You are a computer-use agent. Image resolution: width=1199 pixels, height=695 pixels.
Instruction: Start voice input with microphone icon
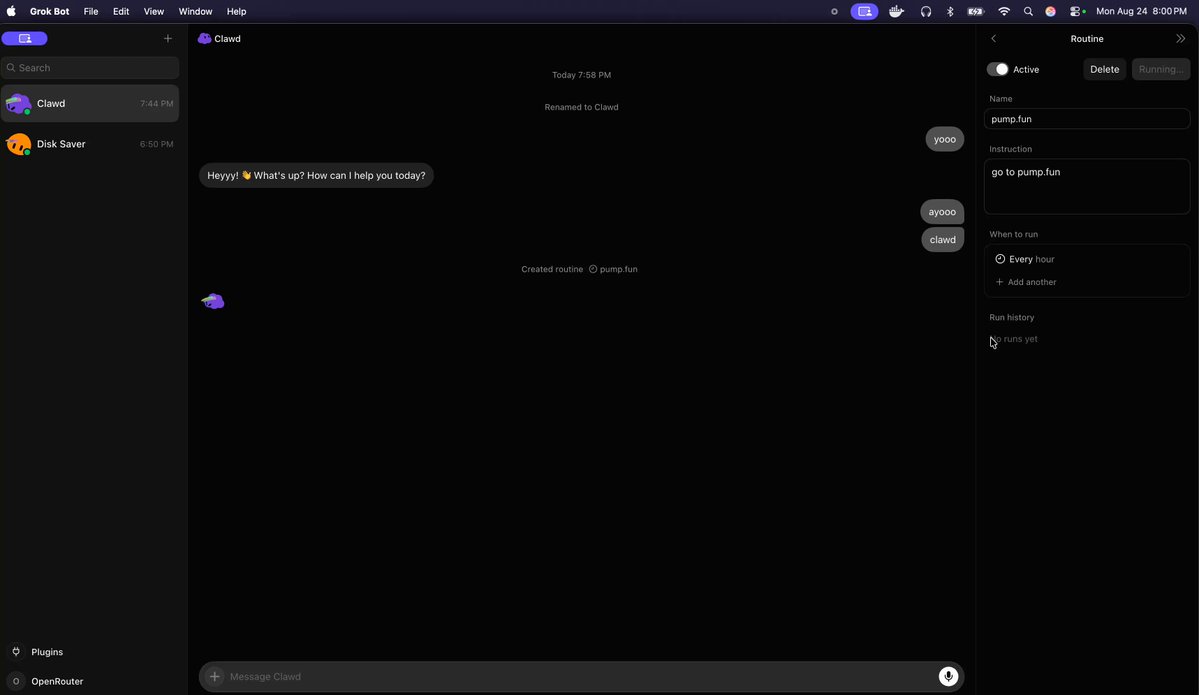click(948, 677)
